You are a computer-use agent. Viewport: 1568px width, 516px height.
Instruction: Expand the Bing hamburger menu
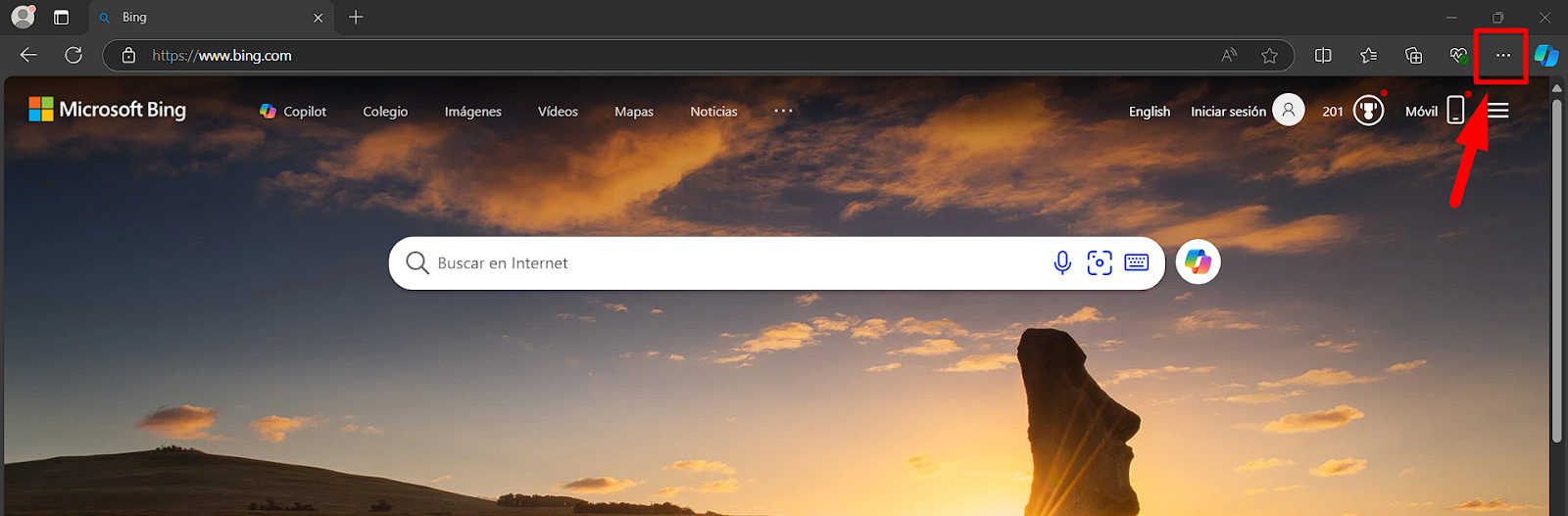tap(1497, 111)
